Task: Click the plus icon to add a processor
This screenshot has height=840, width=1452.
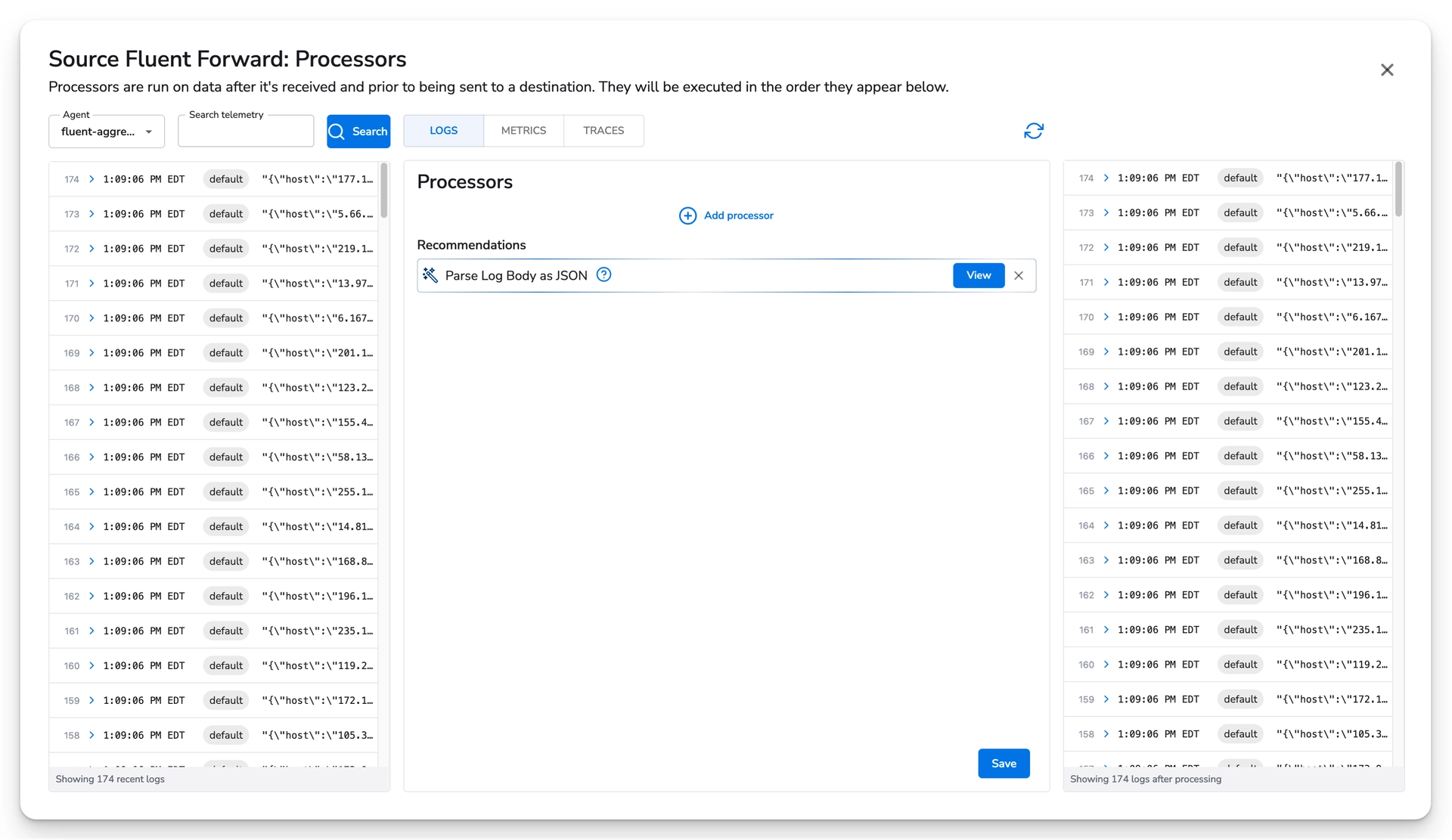Action: click(x=687, y=215)
